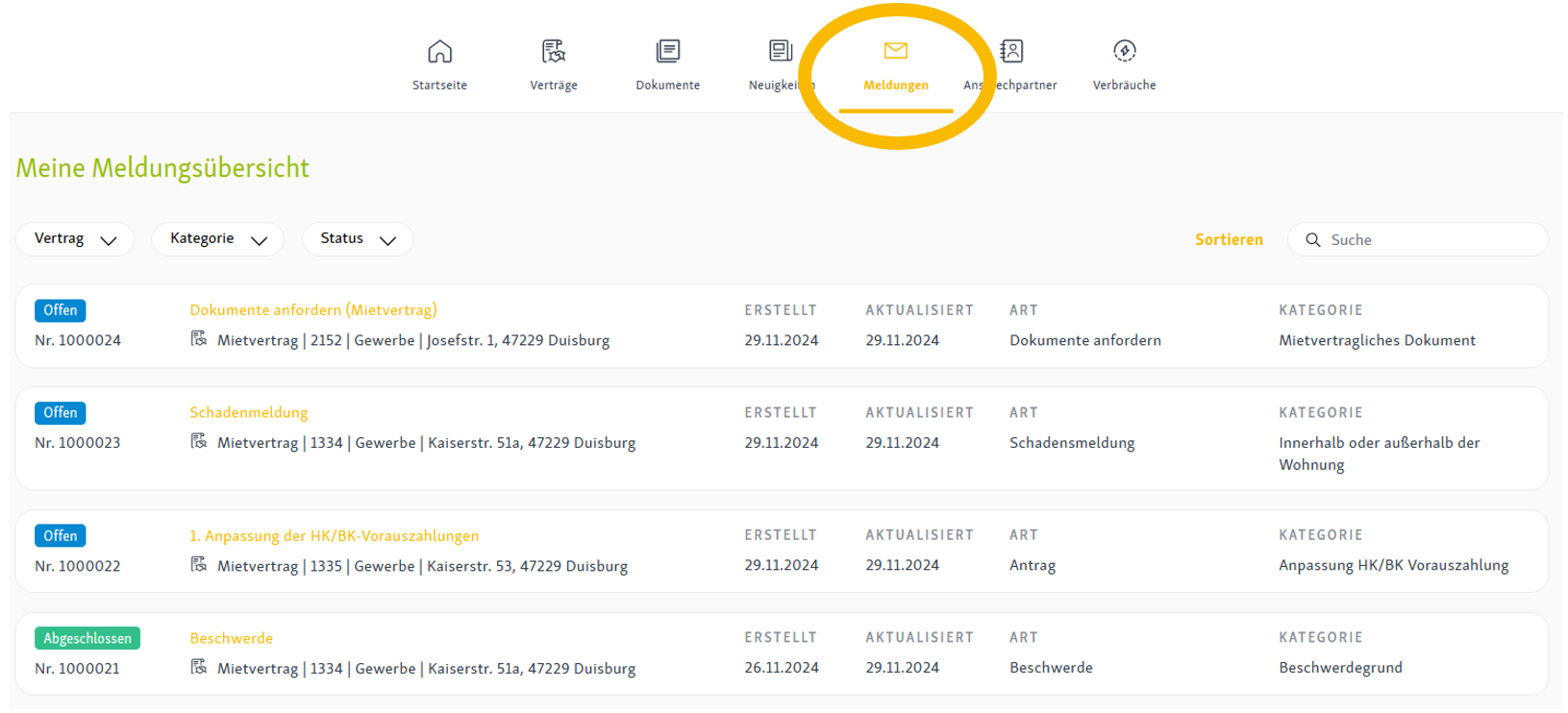Click the Neuigkeiten newspaper icon
This screenshot has height=713, width=1568.
(x=781, y=51)
